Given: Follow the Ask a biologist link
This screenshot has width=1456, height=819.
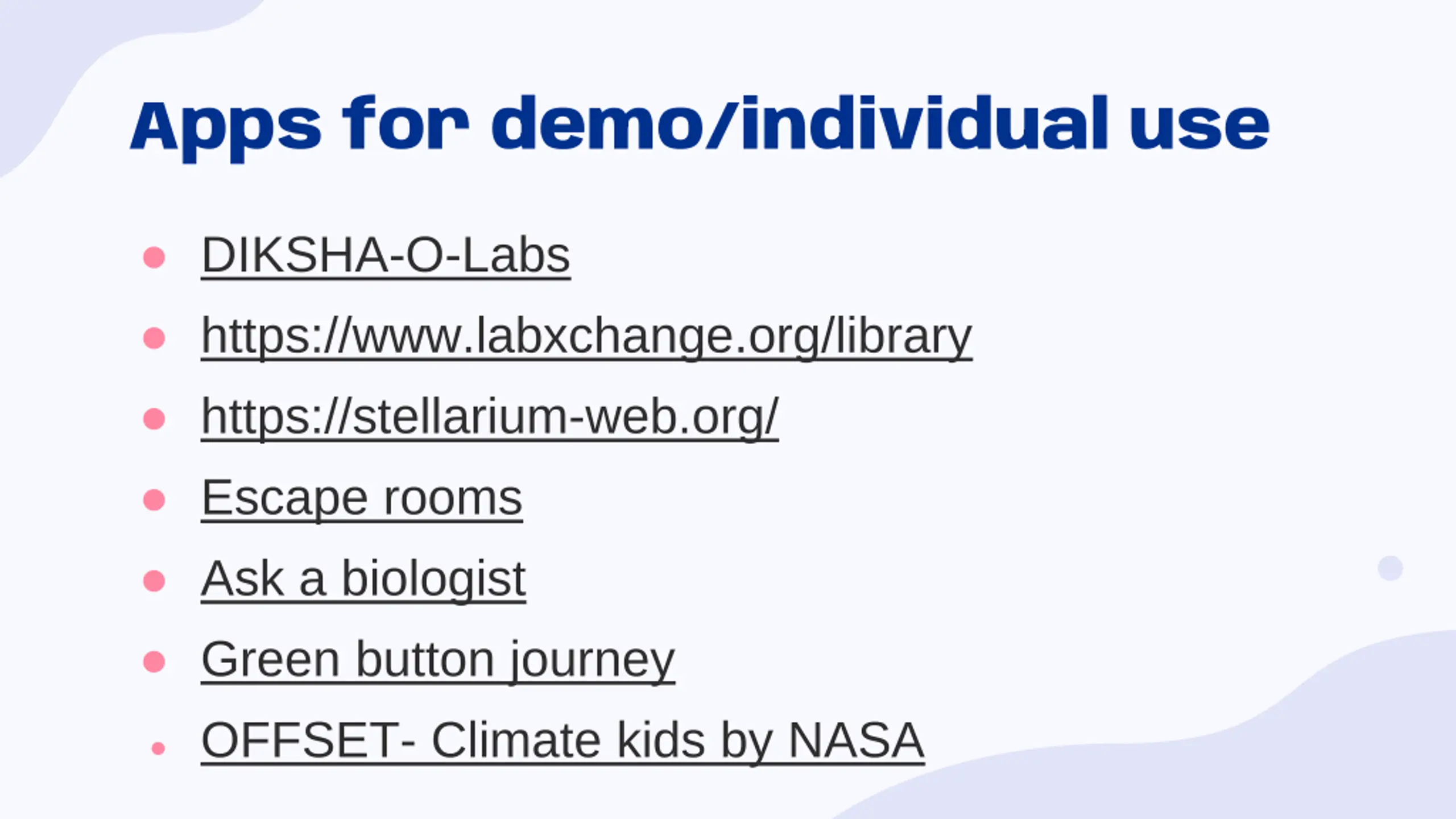Looking at the screenshot, I should tap(363, 578).
